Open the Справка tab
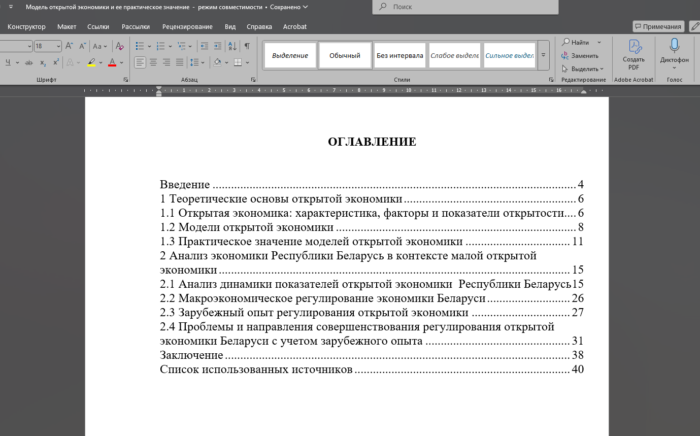 pyautogui.click(x=259, y=26)
